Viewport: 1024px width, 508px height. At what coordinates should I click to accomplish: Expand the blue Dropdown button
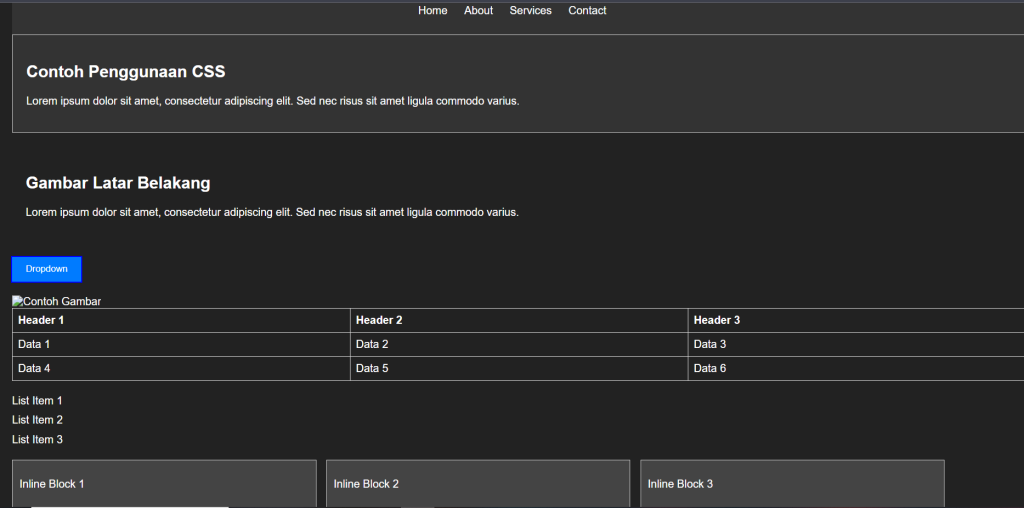47,269
